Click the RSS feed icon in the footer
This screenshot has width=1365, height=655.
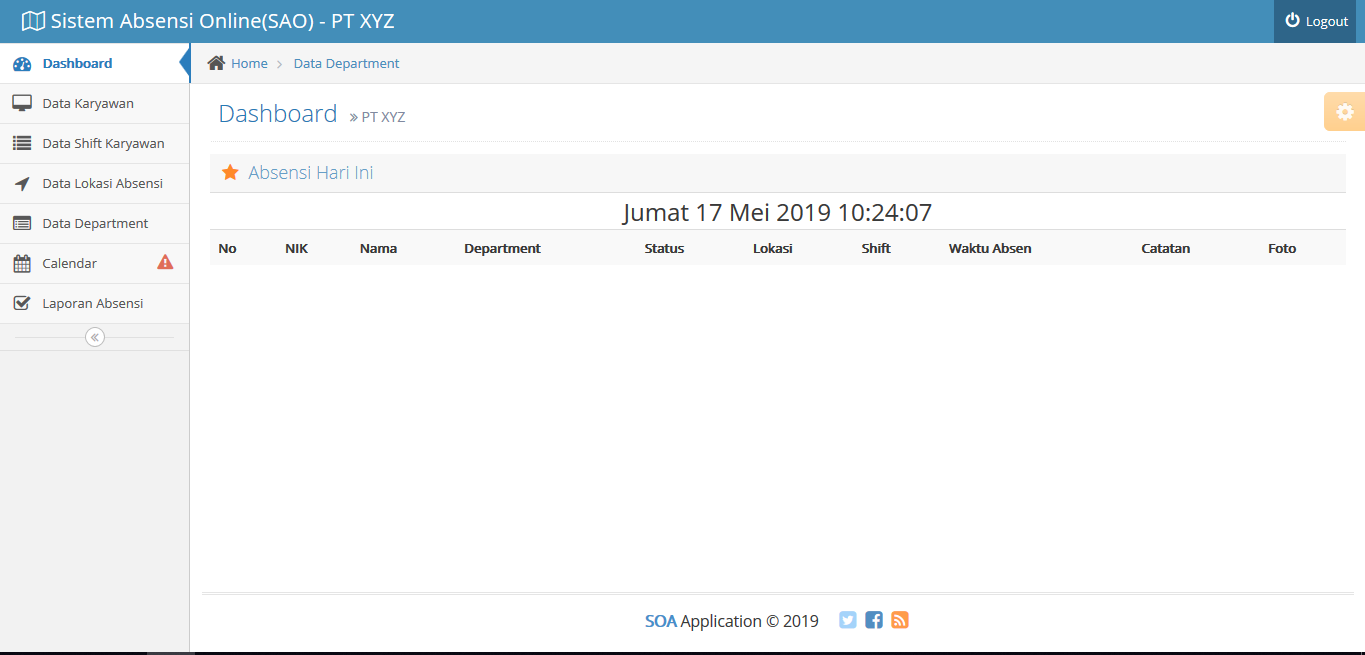click(x=899, y=620)
